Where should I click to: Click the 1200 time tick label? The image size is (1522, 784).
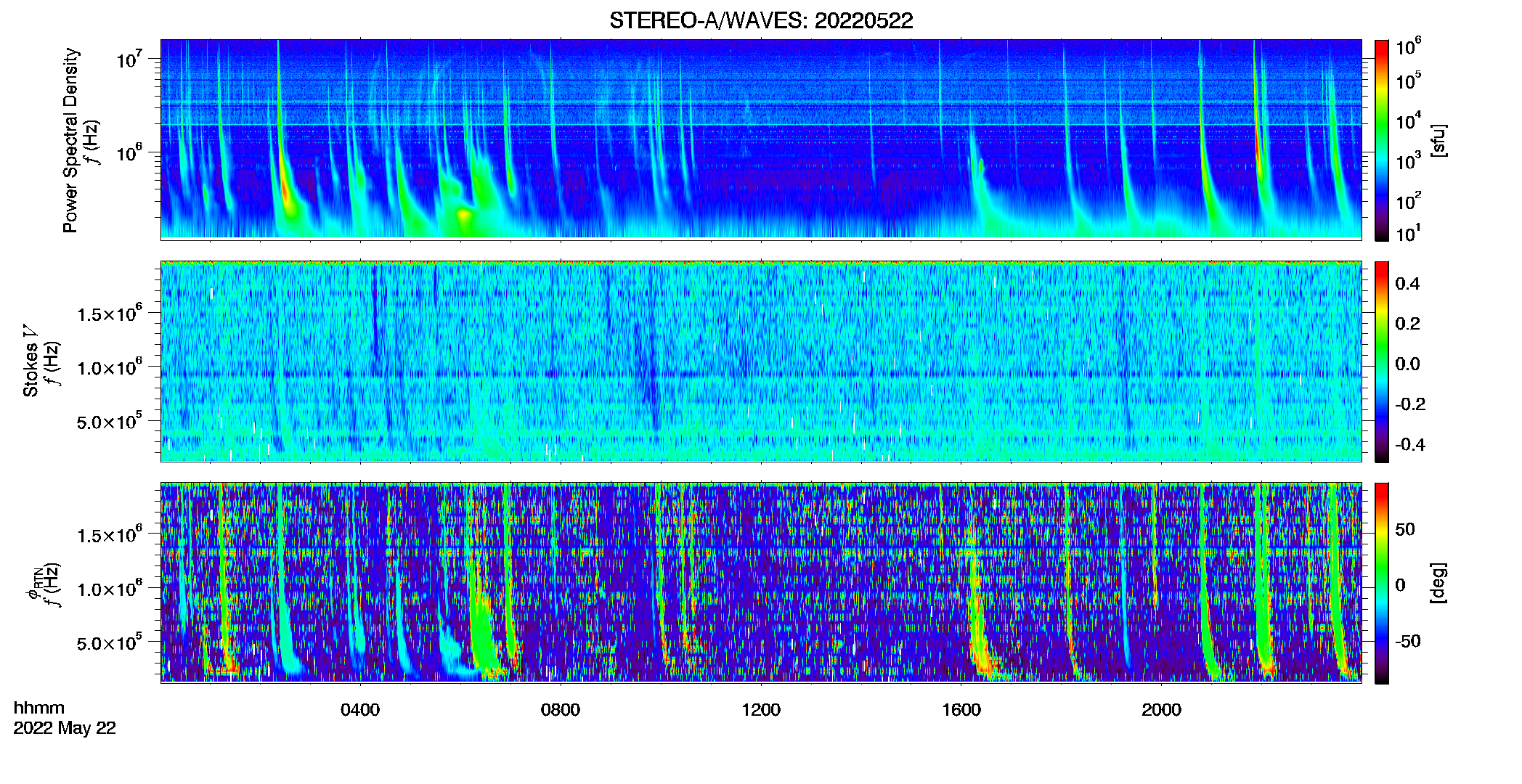click(x=761, y=710)
